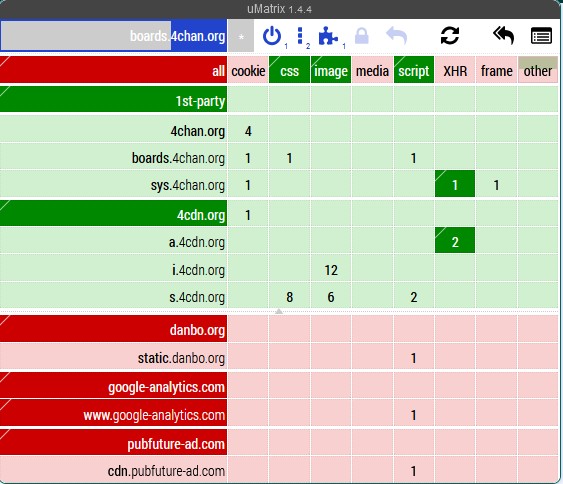Click the css column header

tap(289, 70)
